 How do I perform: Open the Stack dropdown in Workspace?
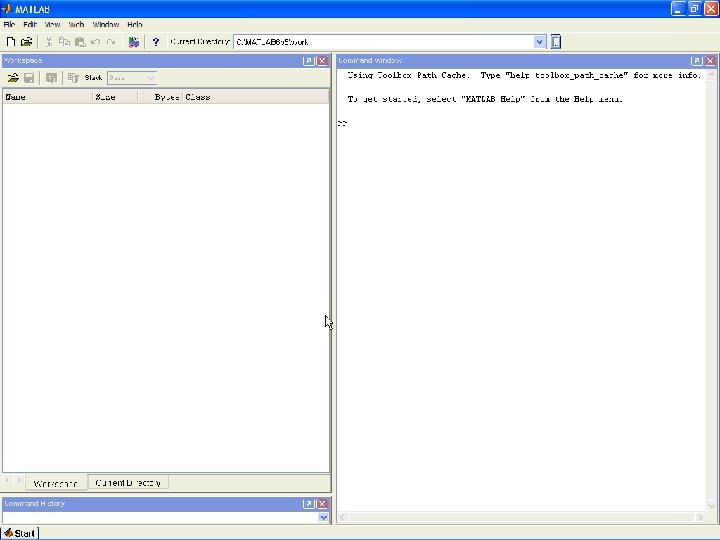click(x=132, y=78)
